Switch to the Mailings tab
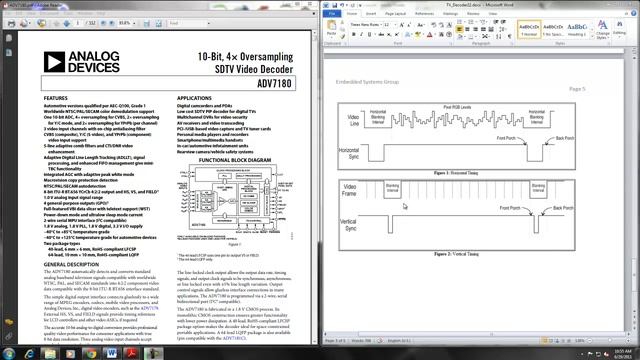 pos(450,13)
